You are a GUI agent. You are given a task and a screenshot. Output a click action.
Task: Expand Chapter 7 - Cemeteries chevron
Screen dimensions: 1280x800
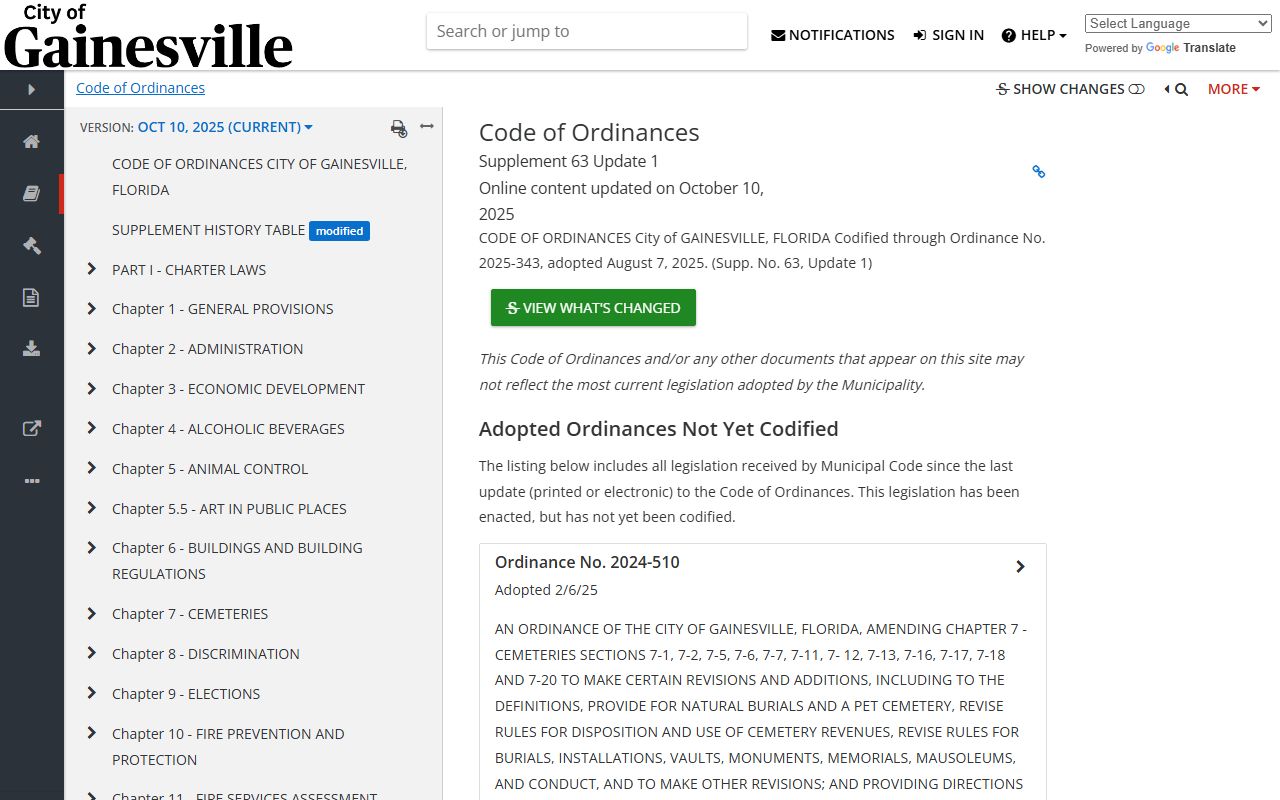pos(91,614)
